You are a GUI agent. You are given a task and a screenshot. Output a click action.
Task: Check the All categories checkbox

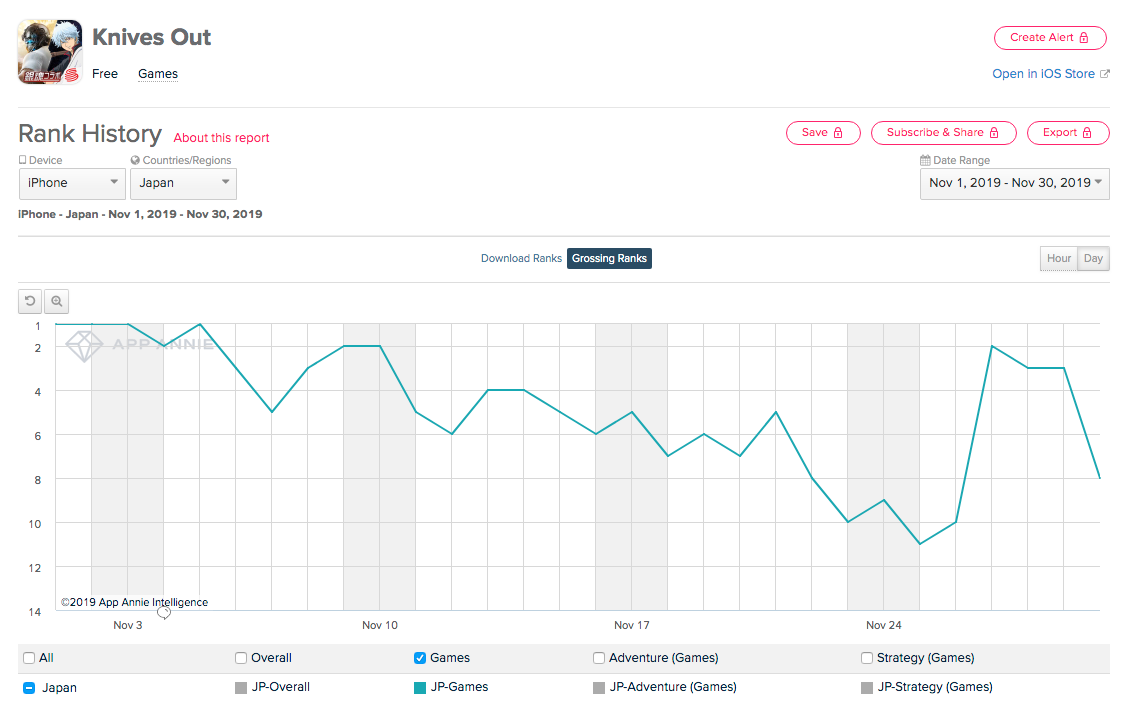coord(29,658)
